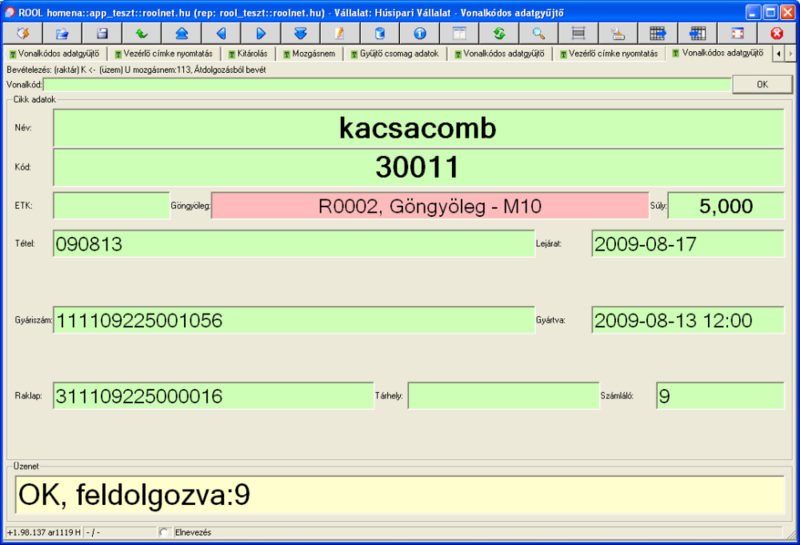800x545 pixels.
Task: Click the blue right arrow next icon
Action: (260, 33)
